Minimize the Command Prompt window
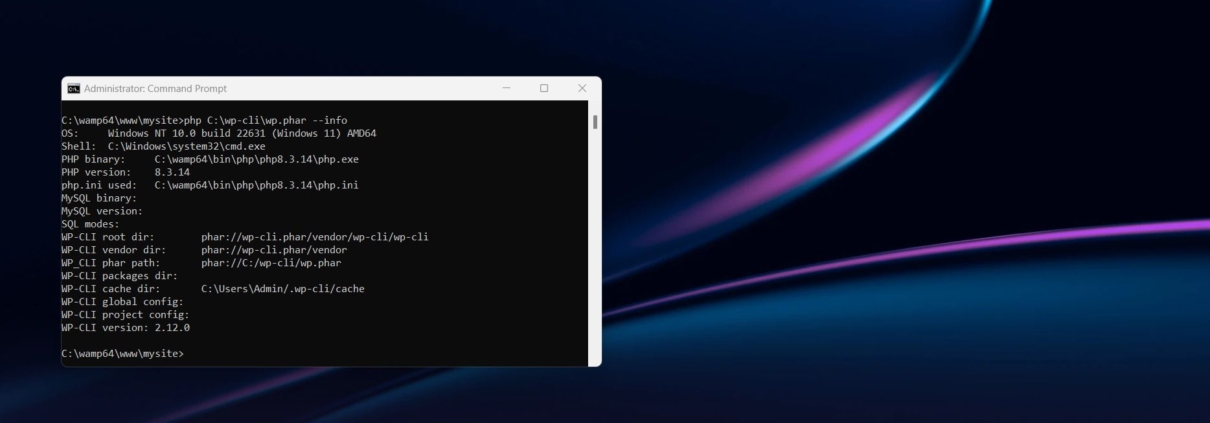Screen dimensions: 1210x423 507,88
